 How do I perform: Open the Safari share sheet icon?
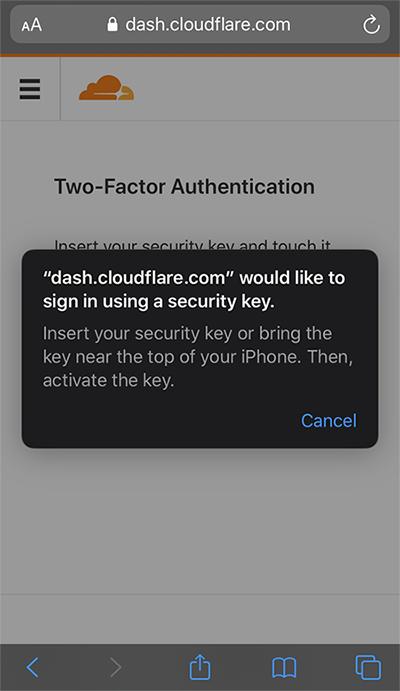click(x=200, y=666)
